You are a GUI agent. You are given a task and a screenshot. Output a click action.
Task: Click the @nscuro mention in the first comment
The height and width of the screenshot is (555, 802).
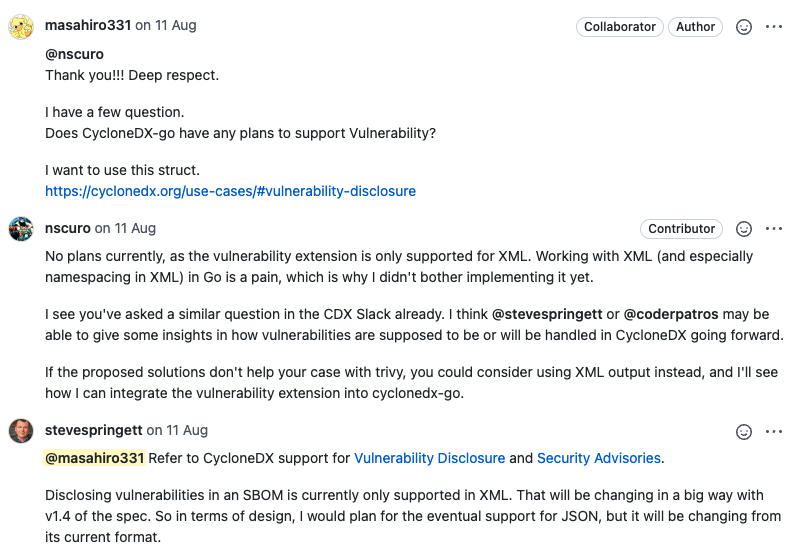tap(74, 54)
